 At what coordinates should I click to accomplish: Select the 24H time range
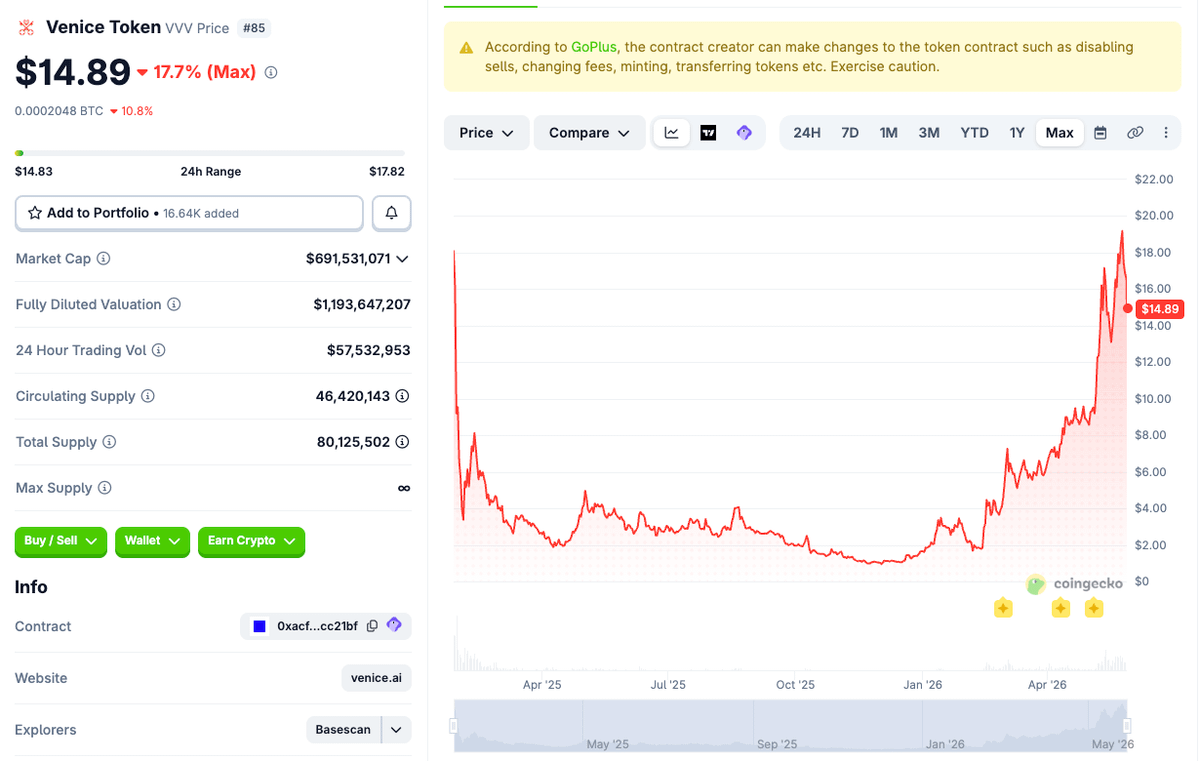coord(807,133)
